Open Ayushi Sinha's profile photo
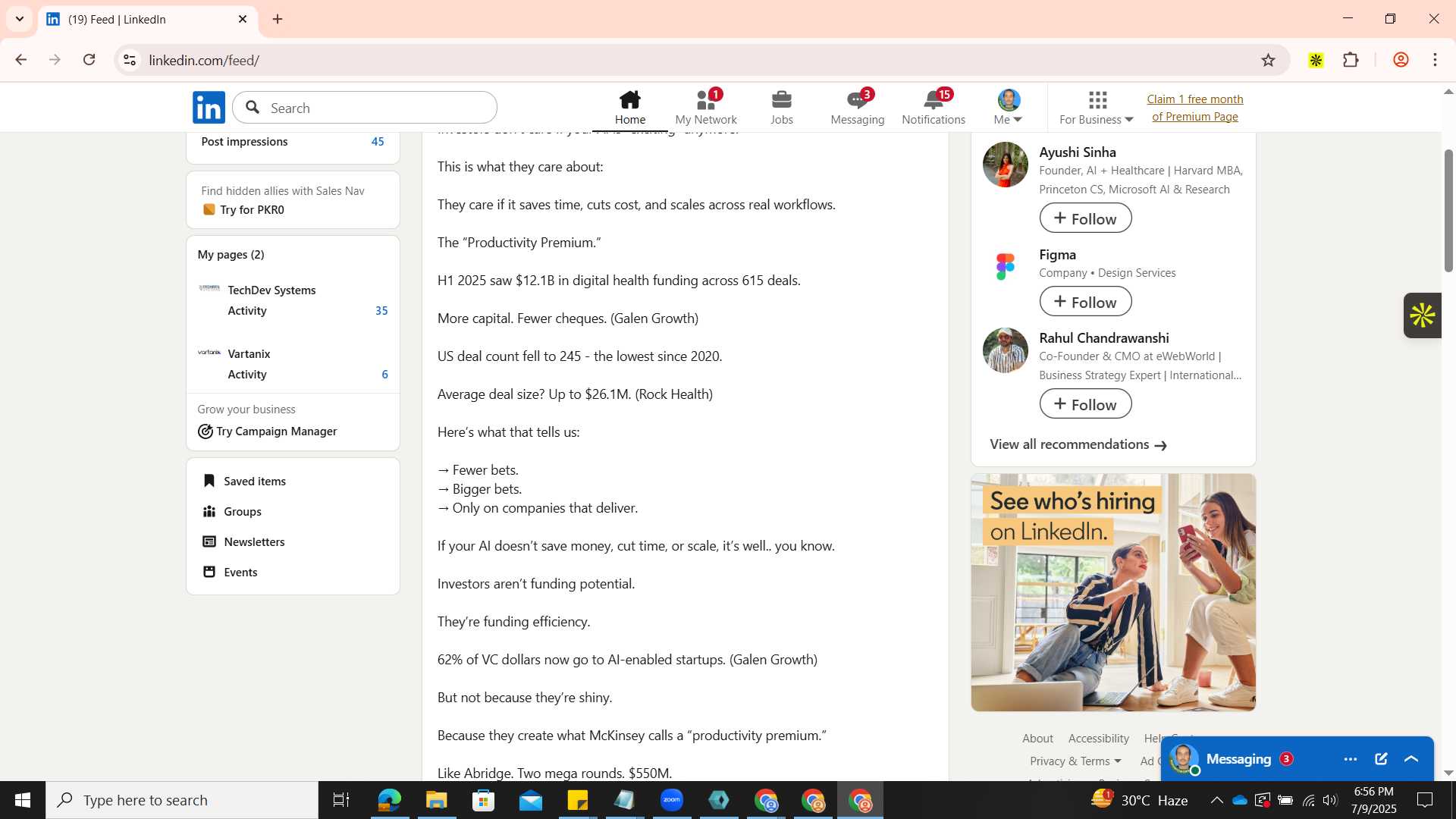The image size is (1456, 819). 1005,165
